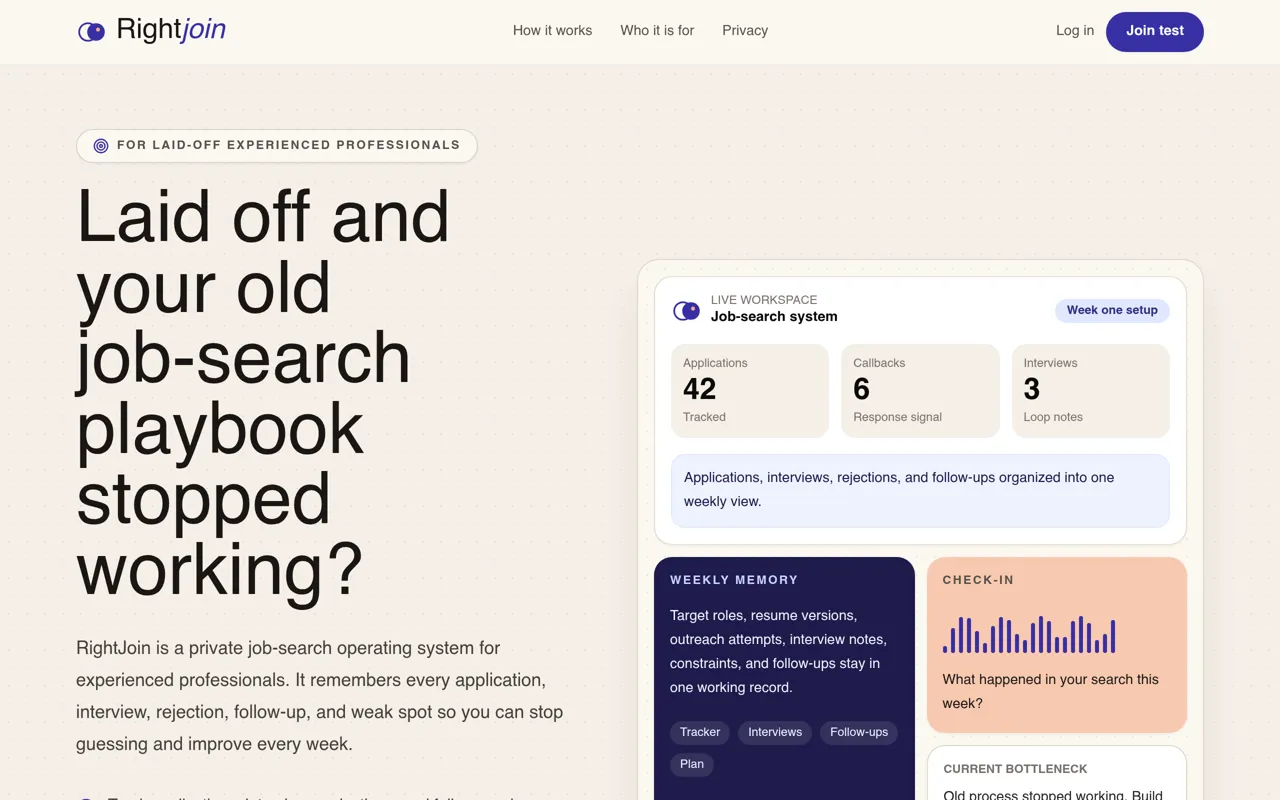1280x800 pixels.
Task: Open the Who it is for nav link
Action: tap(657, 31)
